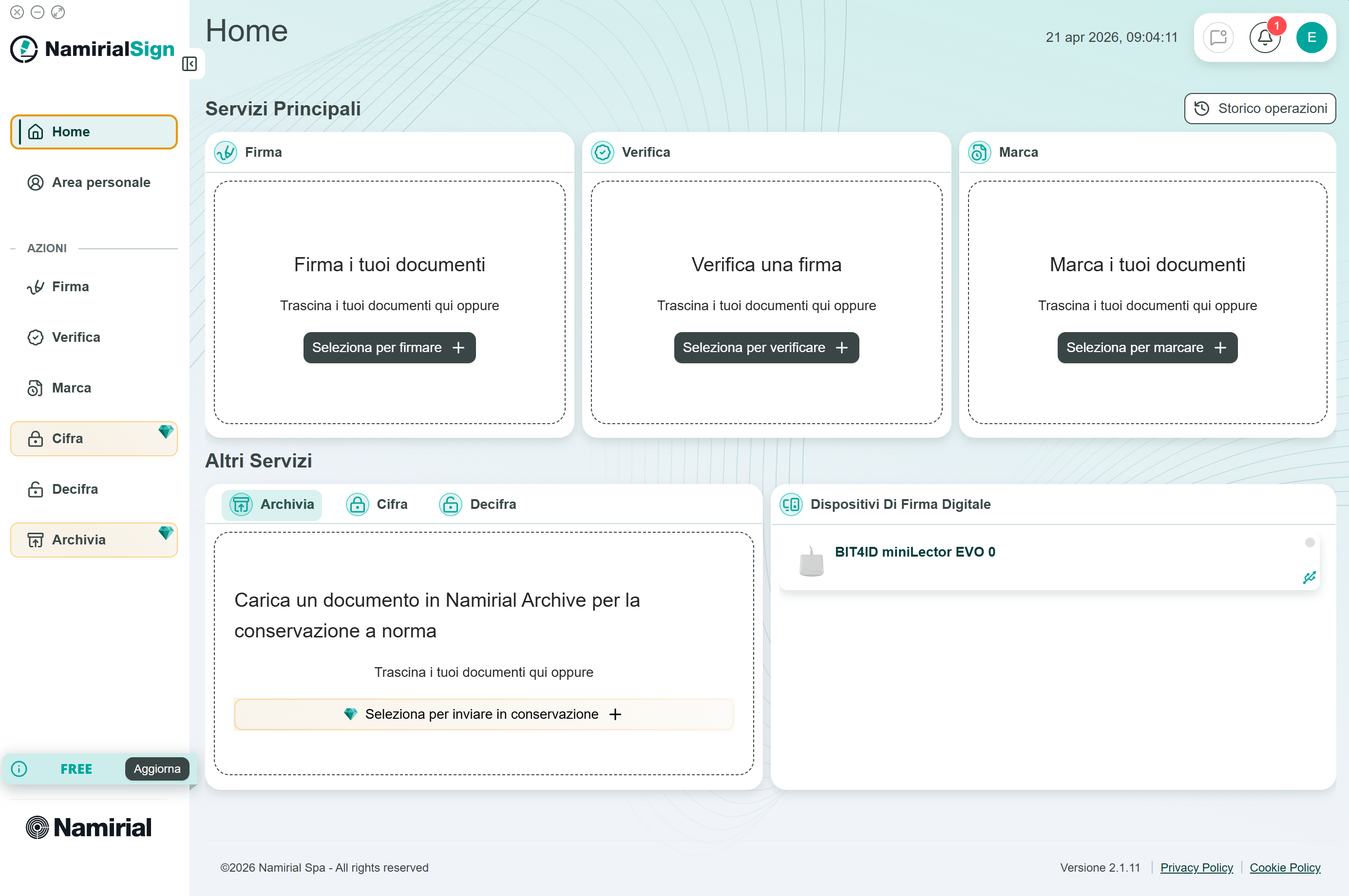Open the feedback chat icon
Screen dimensions: 1349x896
[1217, 37]
